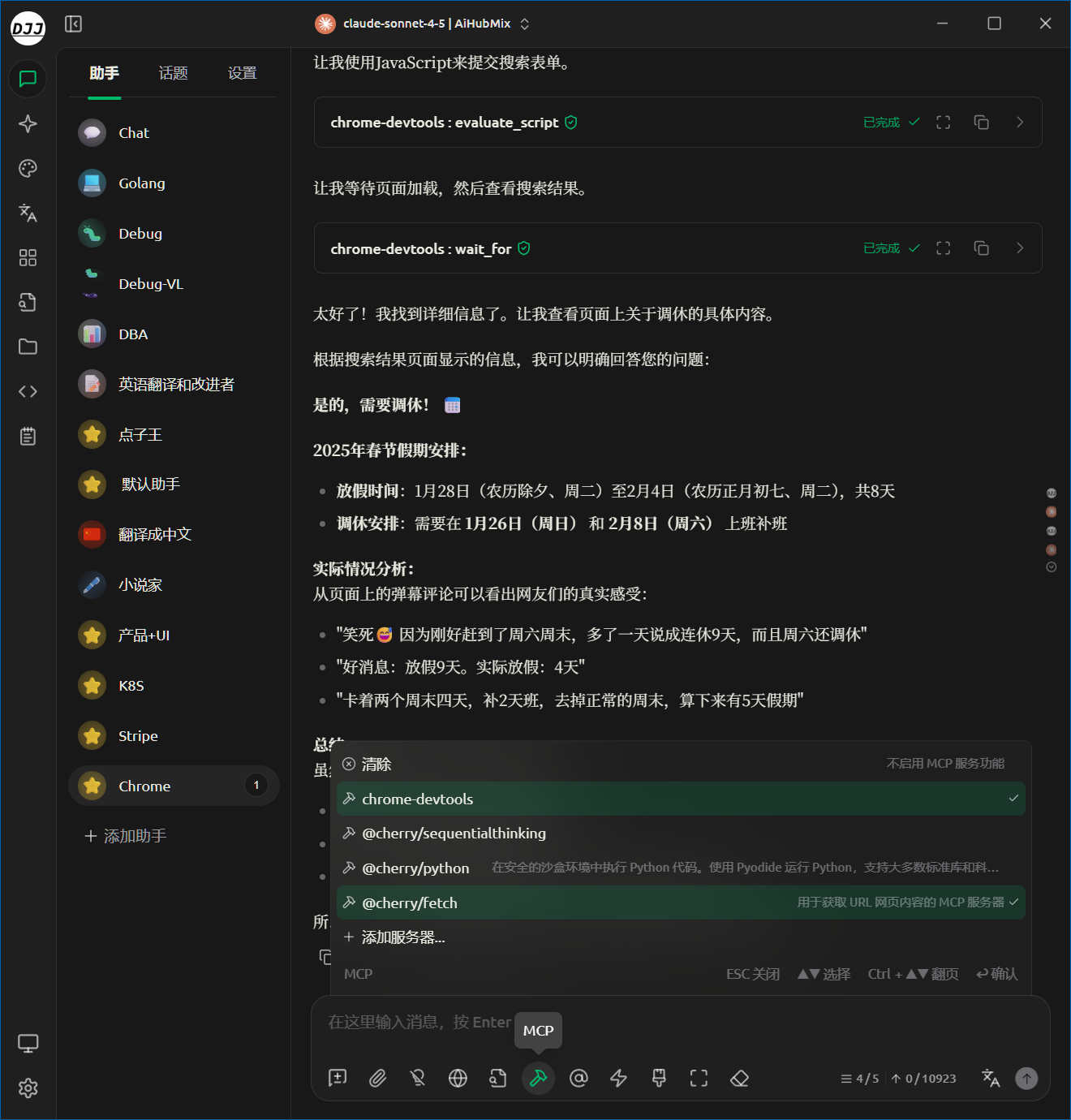
Task: Open the claude-sonnet-4-5 model selector
Action: 423,24
